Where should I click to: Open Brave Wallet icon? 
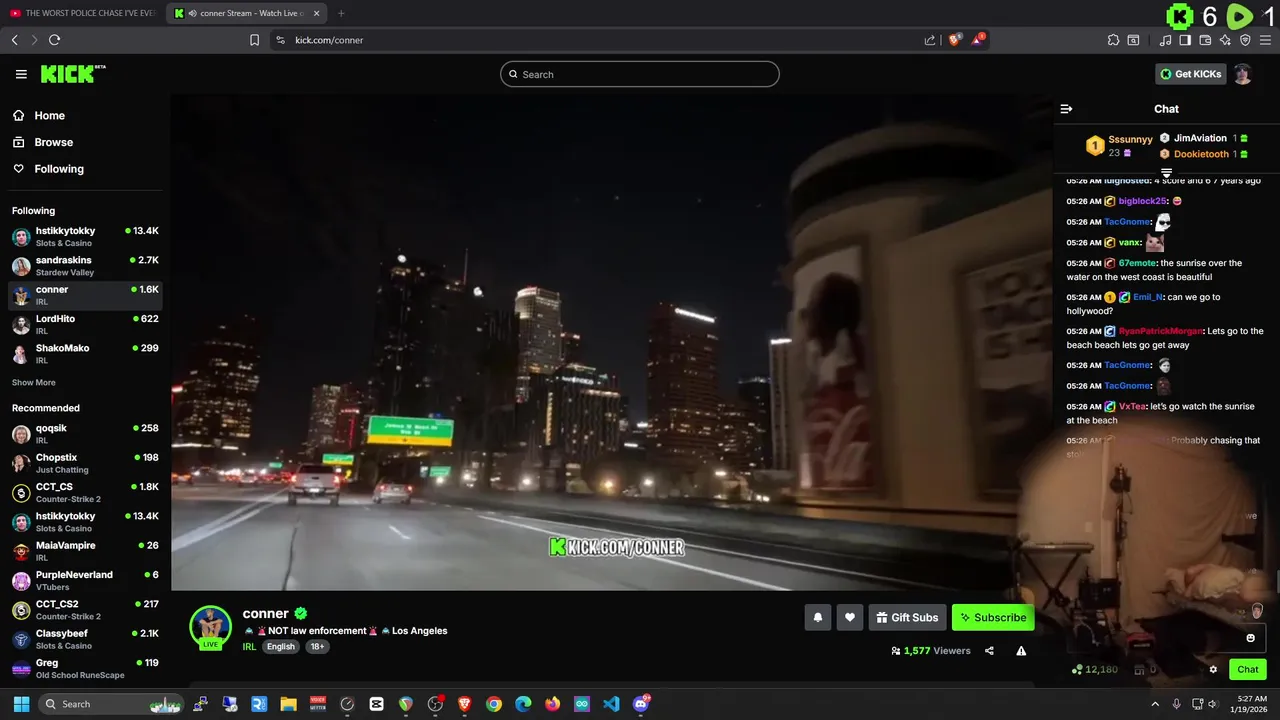1205,40
